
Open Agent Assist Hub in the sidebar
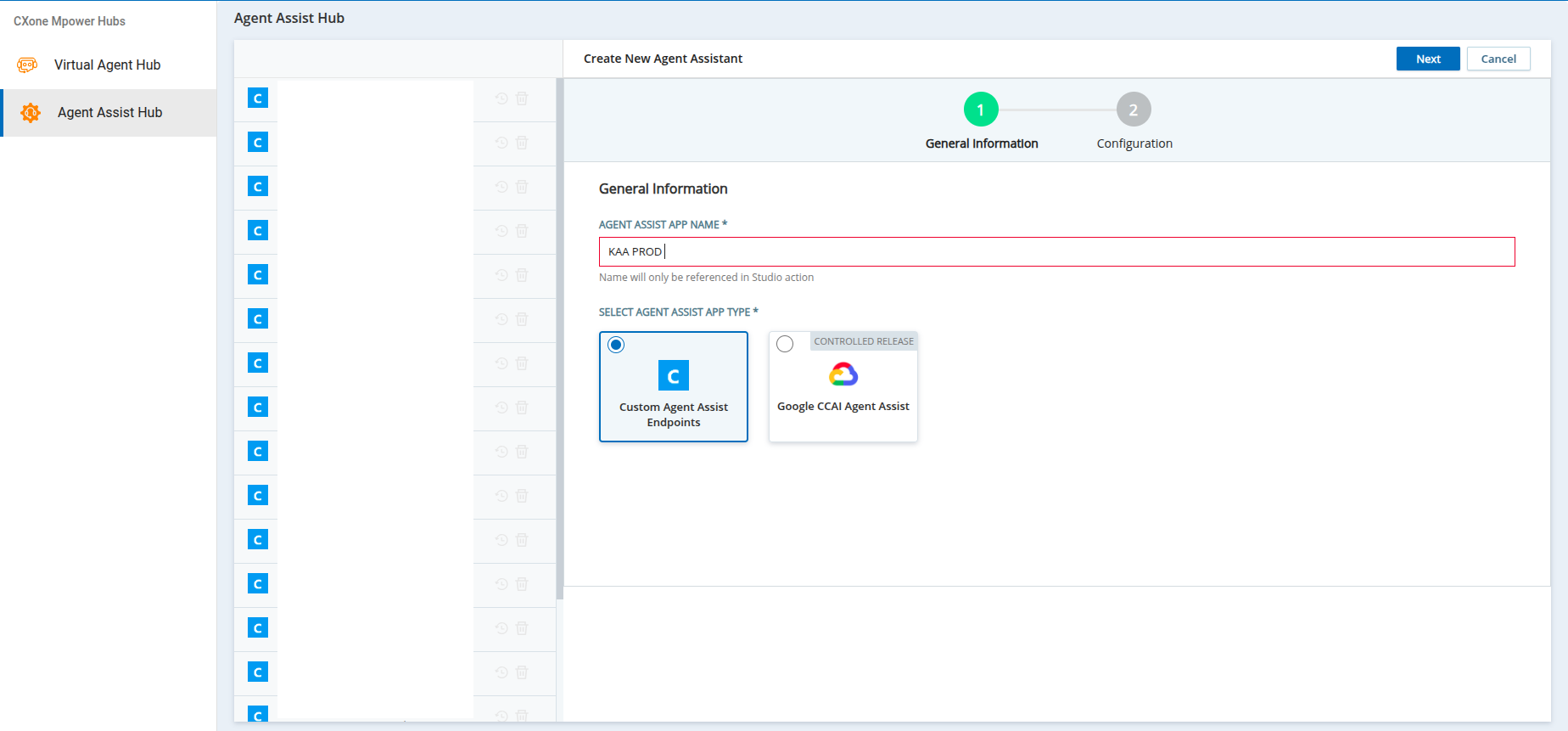point(109,113)
